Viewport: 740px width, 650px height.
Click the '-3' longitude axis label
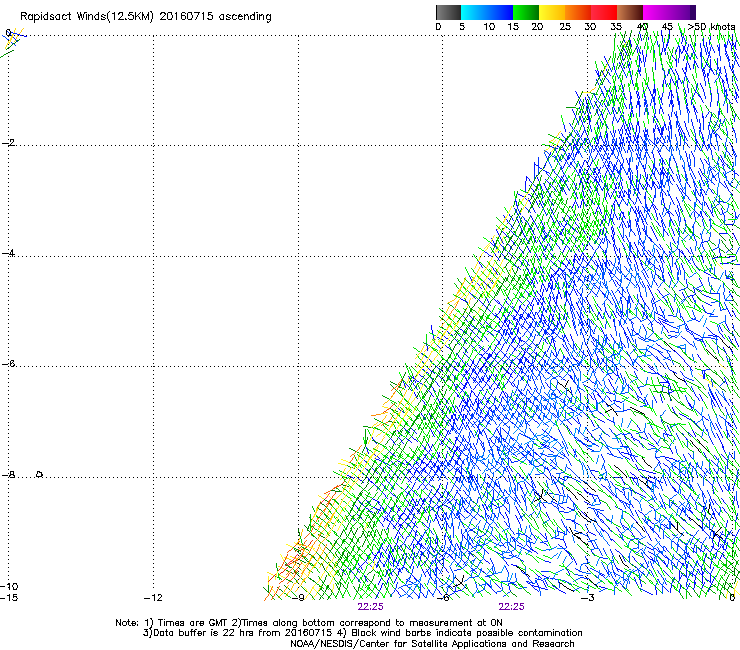click(588, 598)
